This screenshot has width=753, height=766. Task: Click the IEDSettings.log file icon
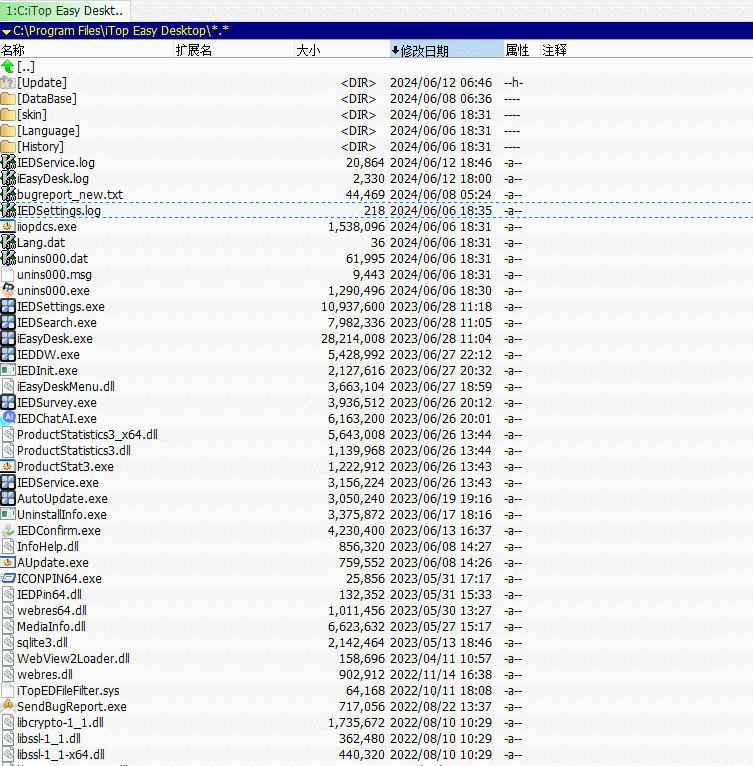coord(8,211)
